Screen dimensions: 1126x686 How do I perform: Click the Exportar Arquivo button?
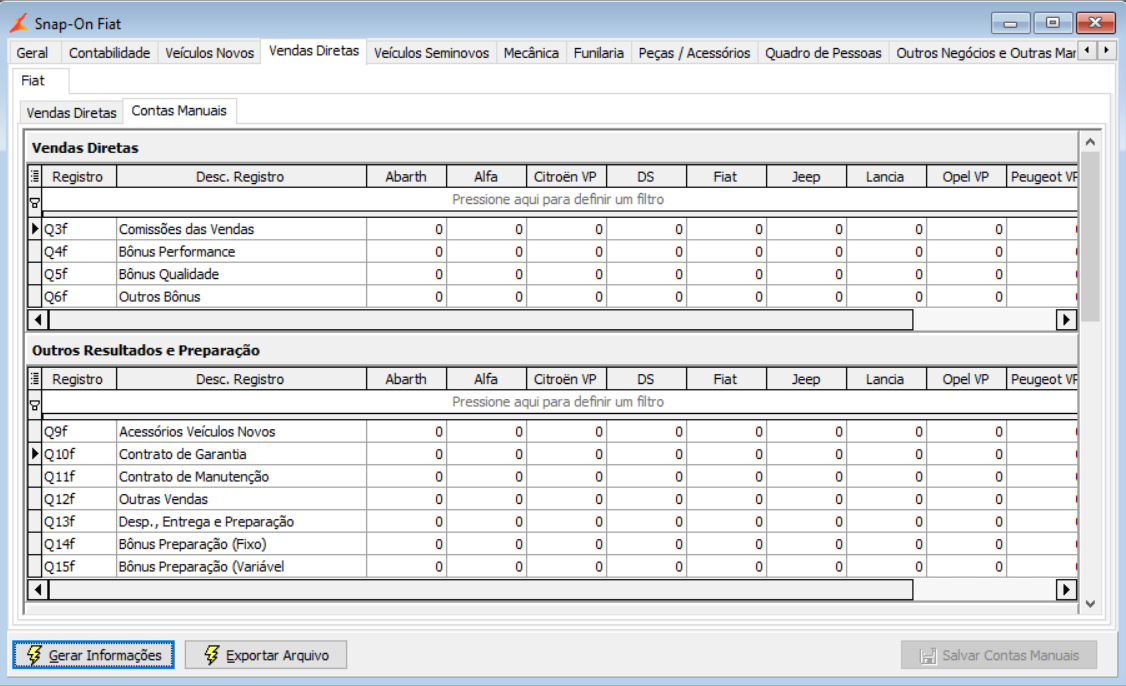pyautogui.click(x=266, y=655)
